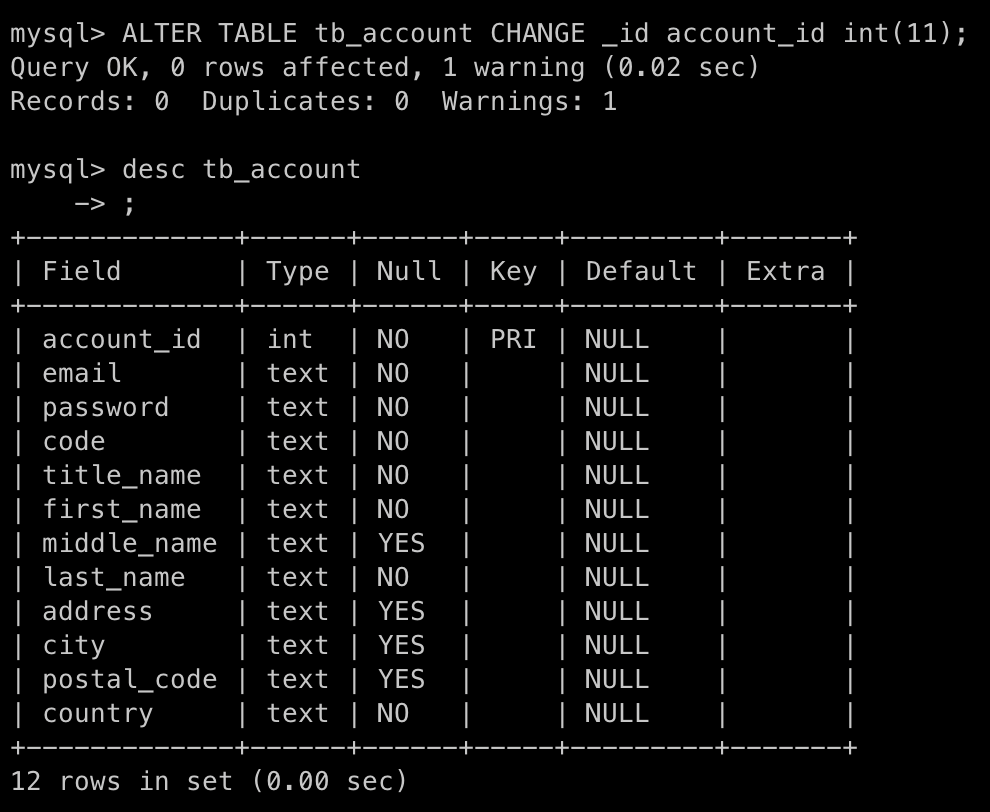Image resolution: width=990 pixels, height=812 pixels.
Task: Click the "Records: 0" text
Action: click(89, 102)
